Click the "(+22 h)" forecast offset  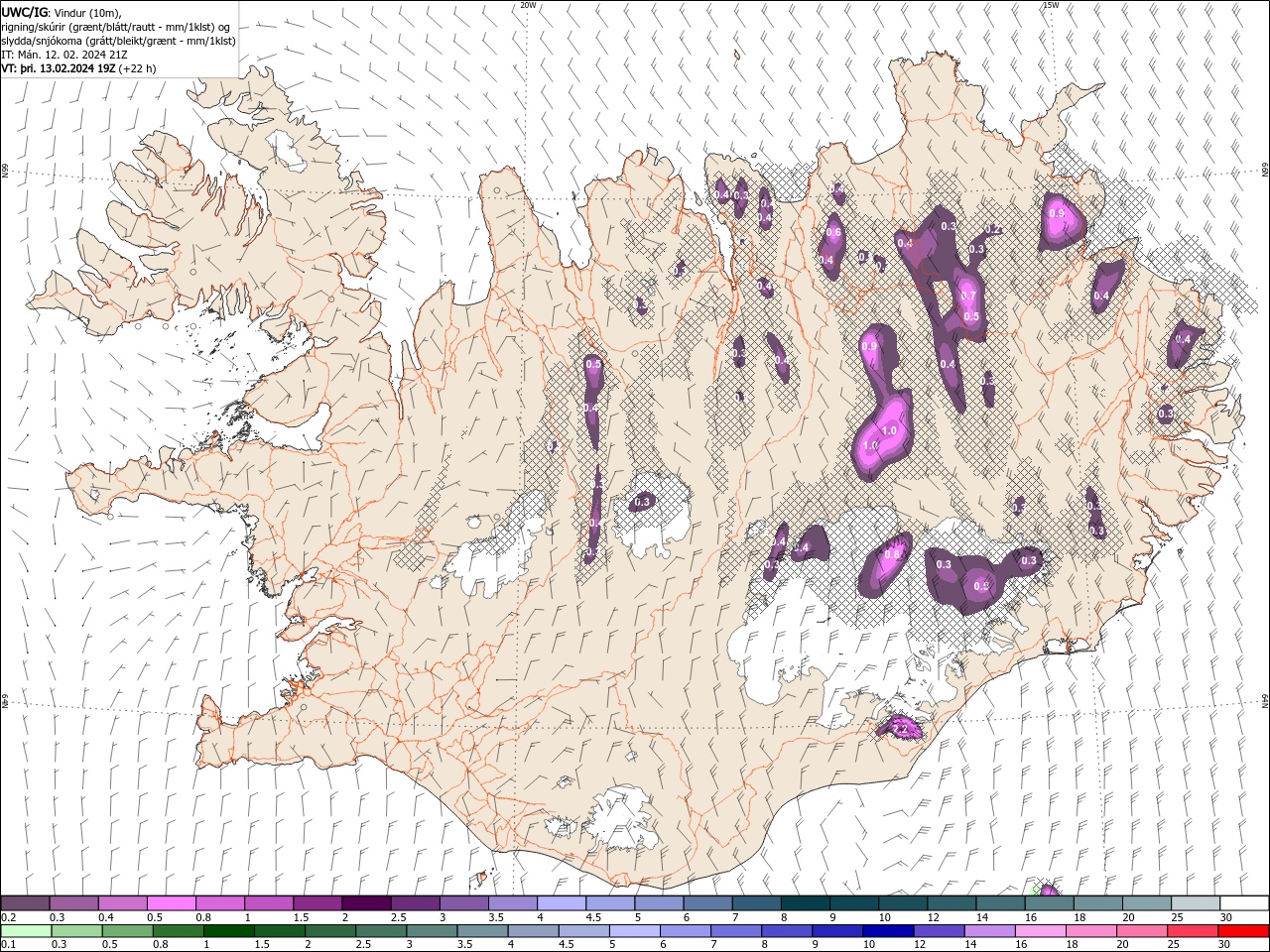pyautogui.click(x=137, y=68)
